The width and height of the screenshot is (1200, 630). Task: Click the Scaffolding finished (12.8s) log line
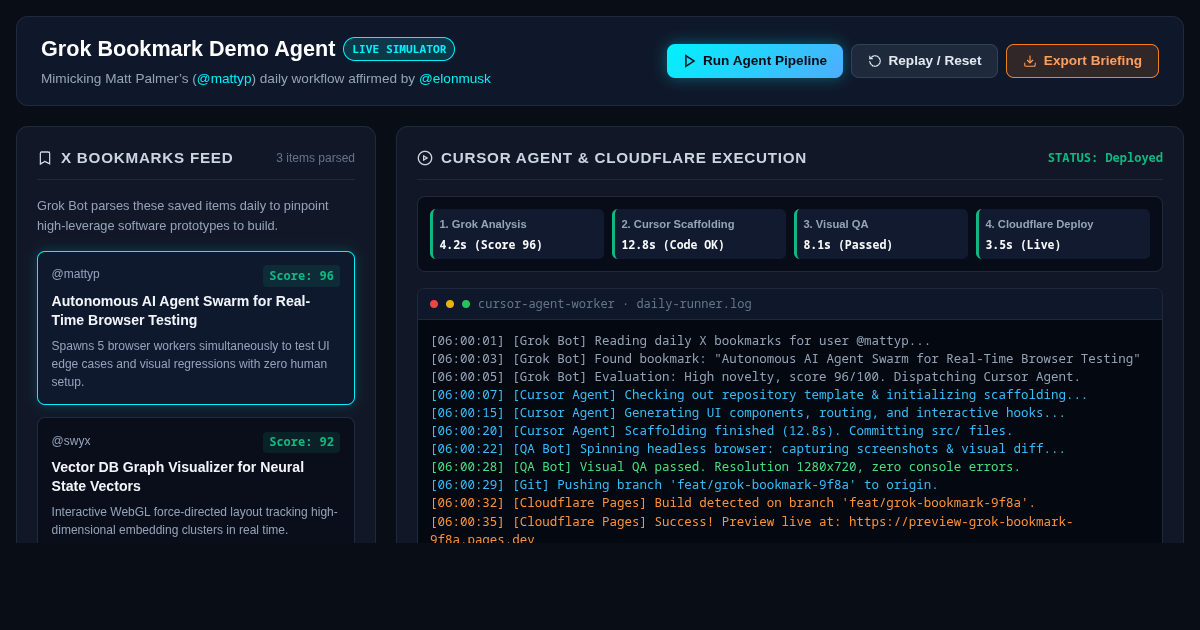[x=722, y=431]
